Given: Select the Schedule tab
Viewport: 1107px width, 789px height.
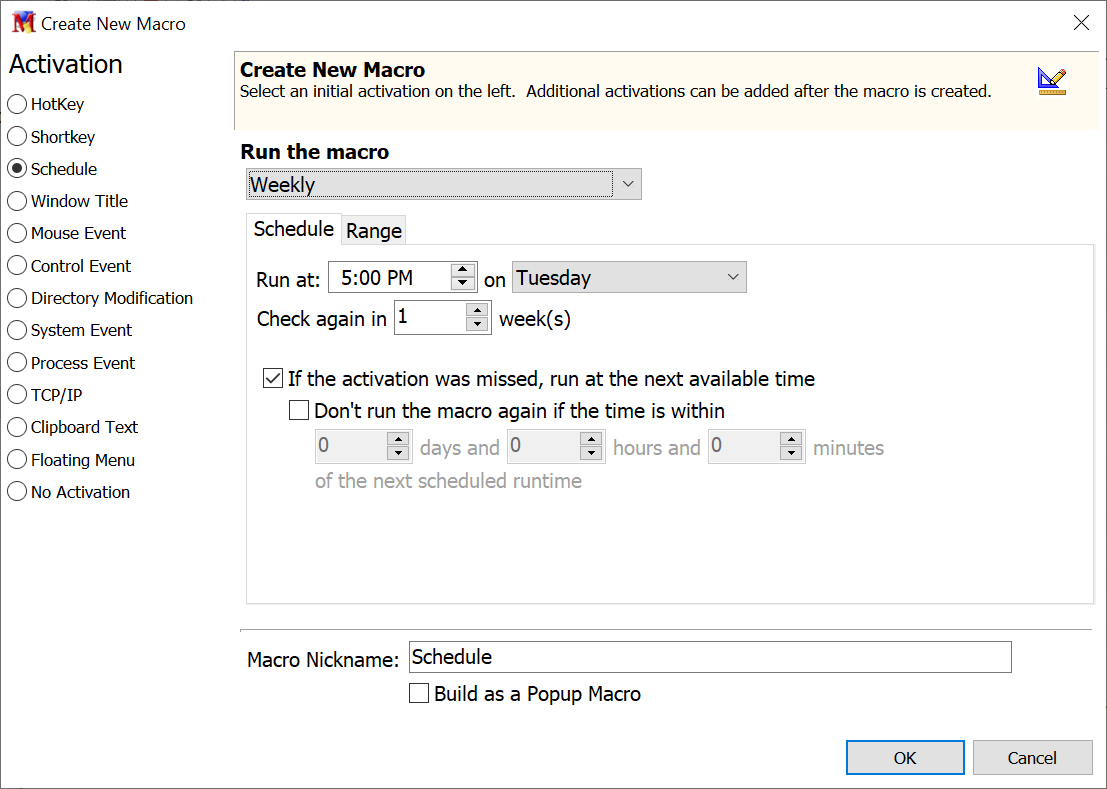Looking at the screenshot, I should [293, 229].
